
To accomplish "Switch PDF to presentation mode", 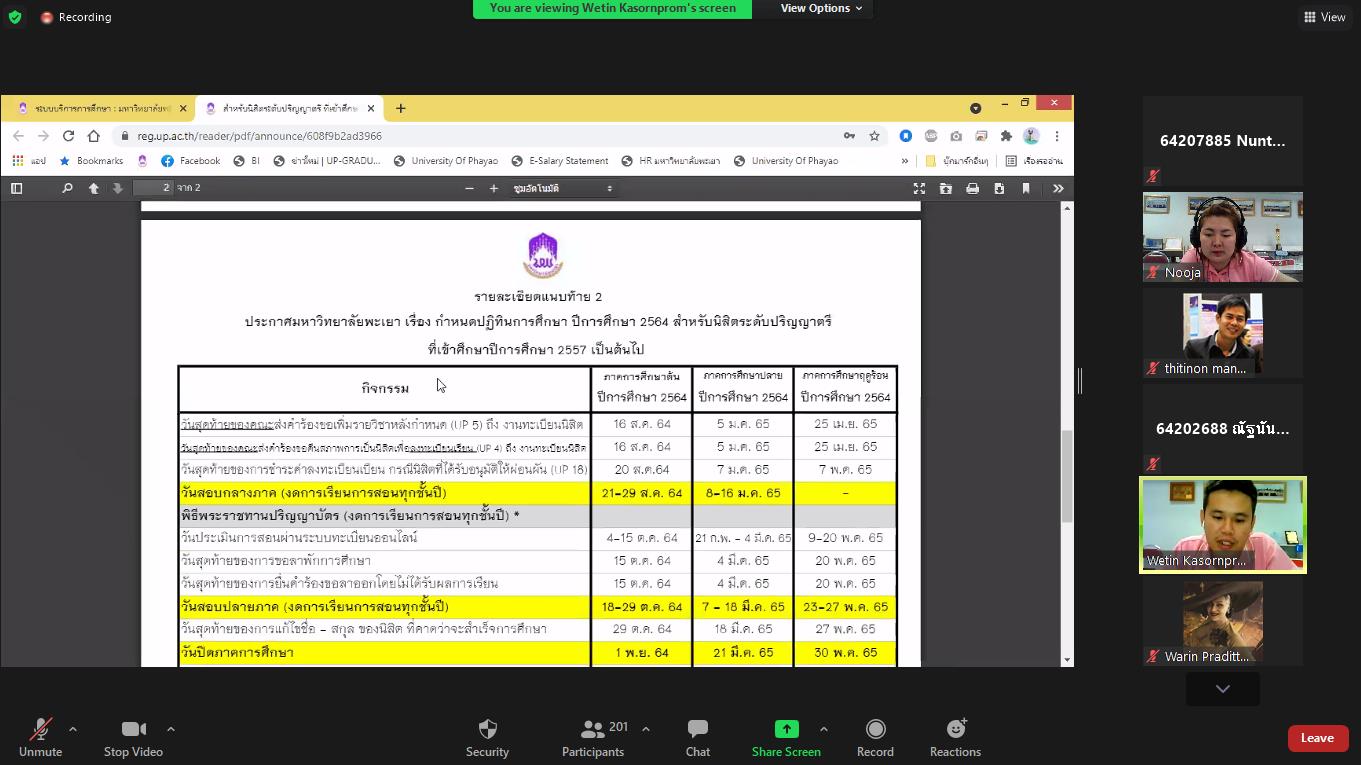I will [919, 188].
